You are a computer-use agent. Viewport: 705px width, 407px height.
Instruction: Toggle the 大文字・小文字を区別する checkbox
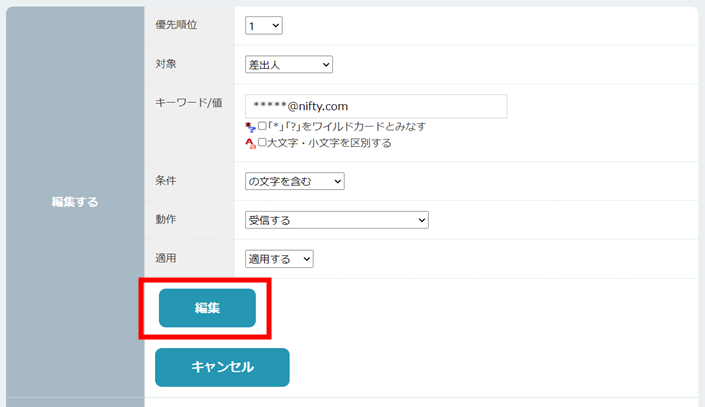[x=262, y=143]
